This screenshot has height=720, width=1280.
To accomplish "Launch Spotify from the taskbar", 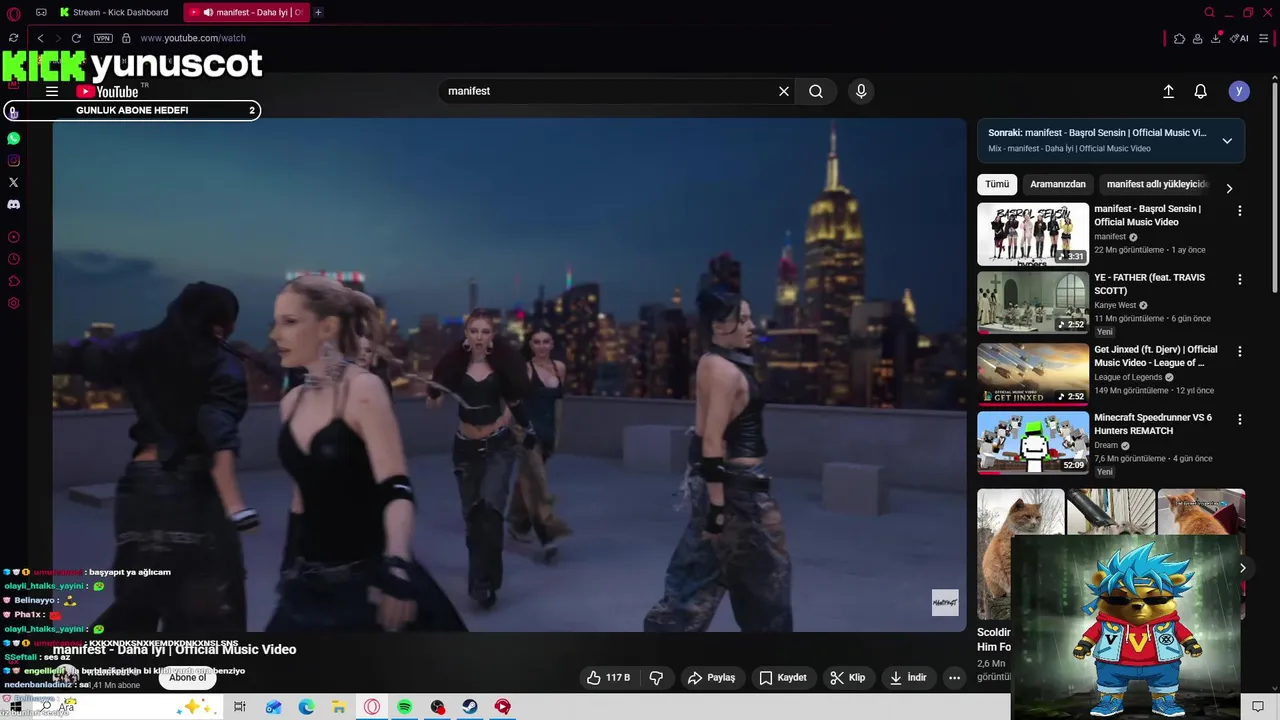I will [404, 707].
